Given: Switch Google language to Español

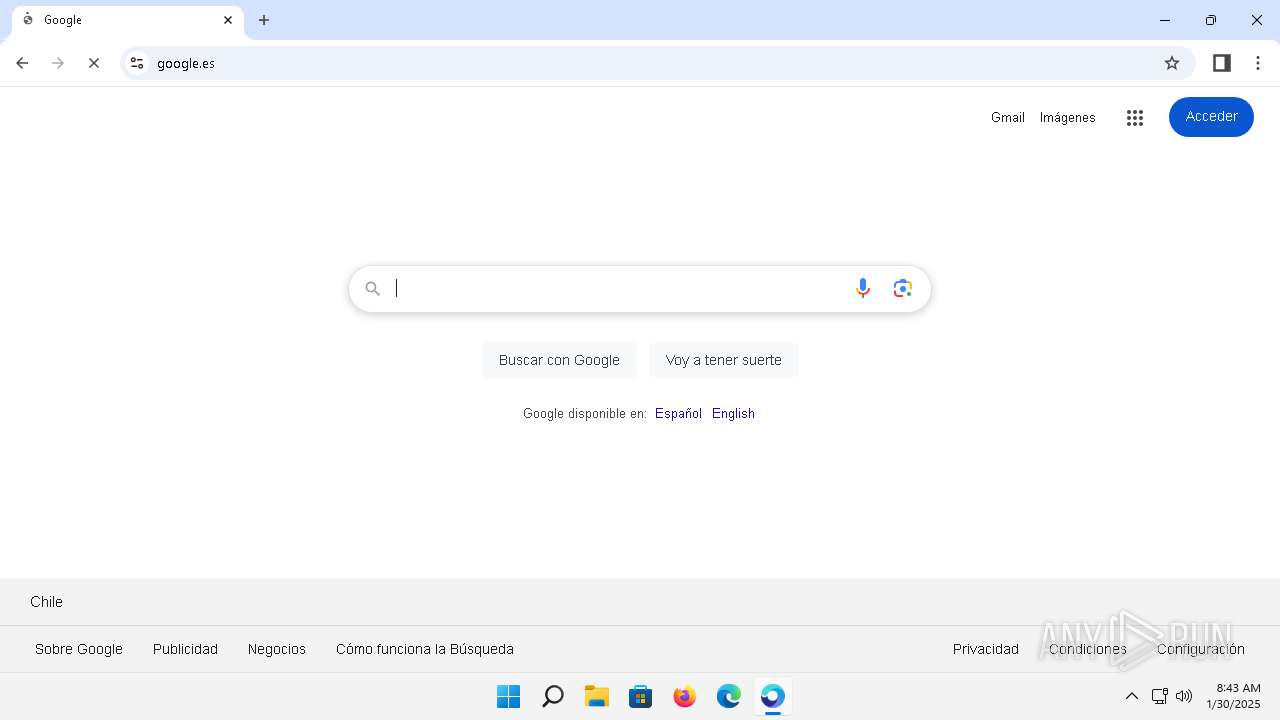Looking at the screenshot, I should (x=678, y=413).
